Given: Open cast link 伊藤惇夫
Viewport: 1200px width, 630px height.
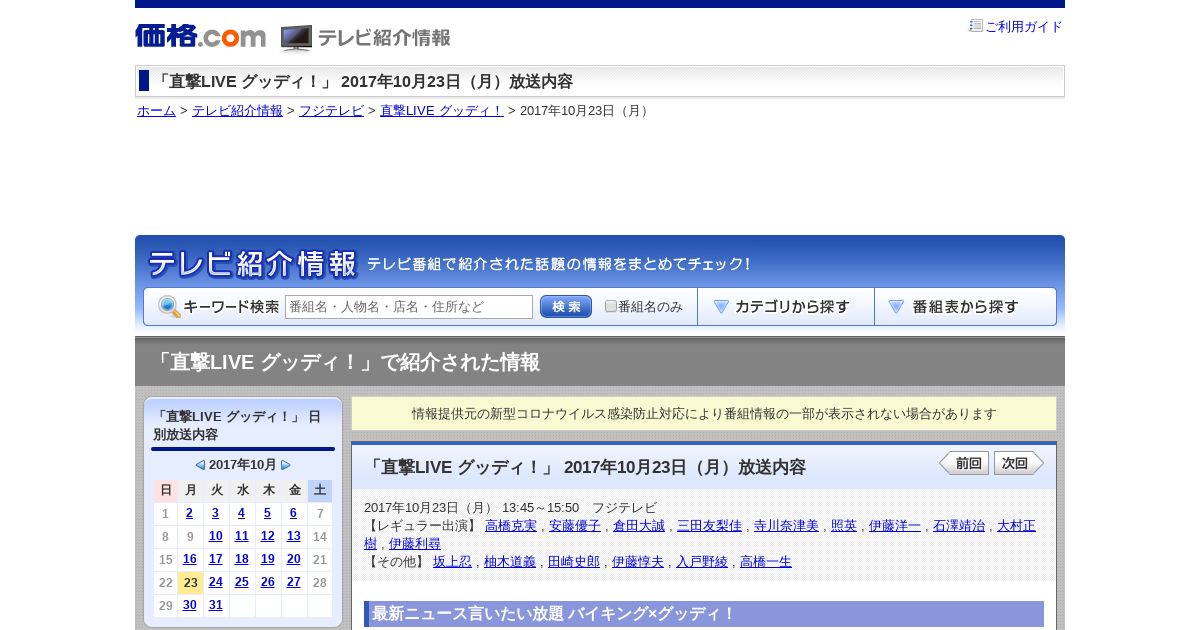Looking at the screenshot, I should coord(638,562).
